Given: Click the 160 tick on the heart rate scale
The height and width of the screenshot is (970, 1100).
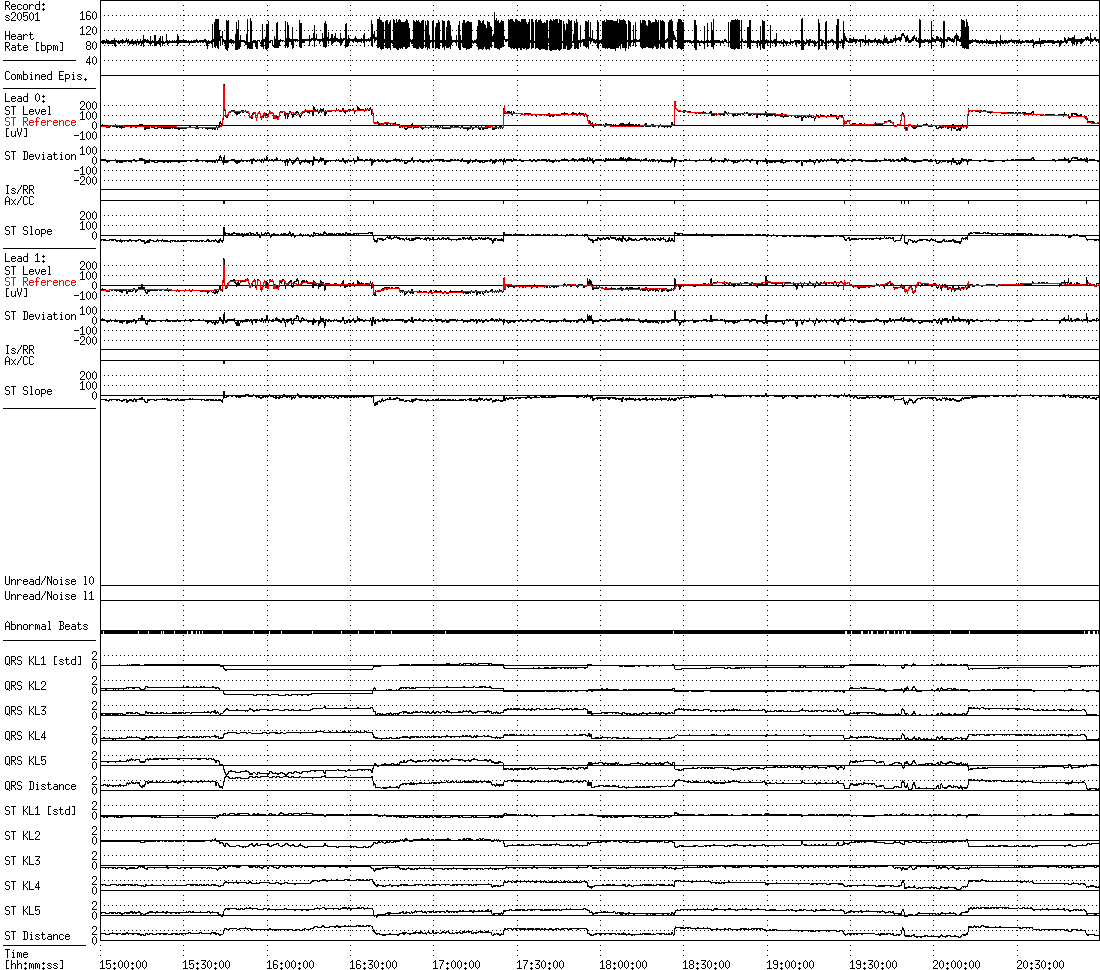Looking at the screenshot, I should [x=88, y=16].
